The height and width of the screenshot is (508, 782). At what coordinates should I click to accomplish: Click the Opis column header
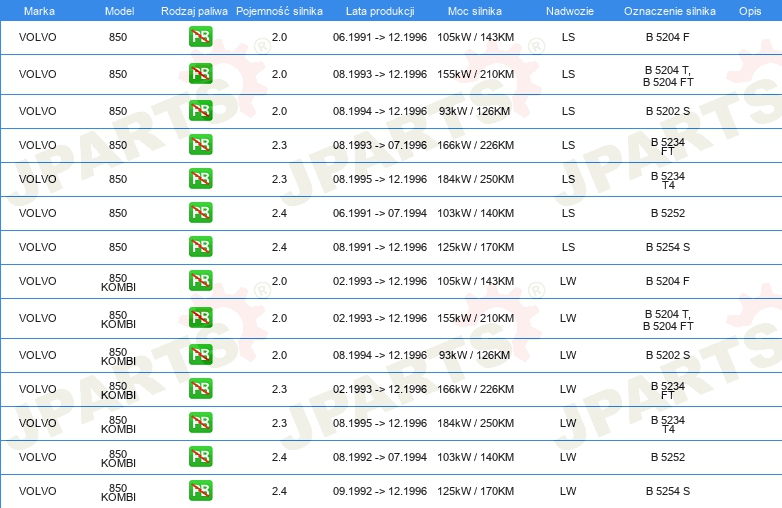tap(750, 11)
